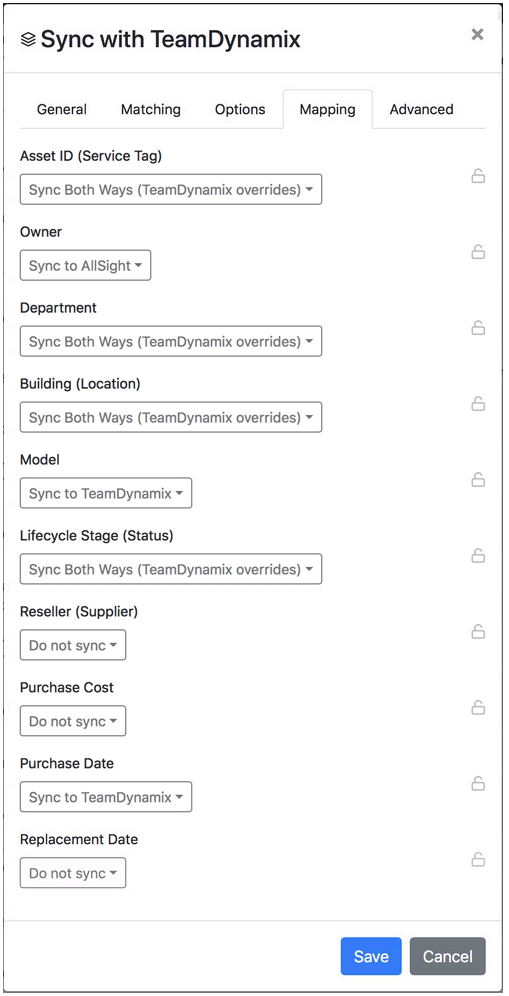This screenshot has height=996, width=509.
Task: Click the Department row lock icon
Action: click(x=478, y=328)
